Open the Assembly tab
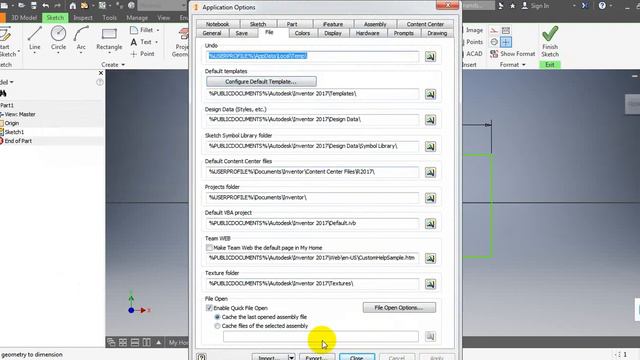Viewport: 640px width, 360px height. point(375,24)
